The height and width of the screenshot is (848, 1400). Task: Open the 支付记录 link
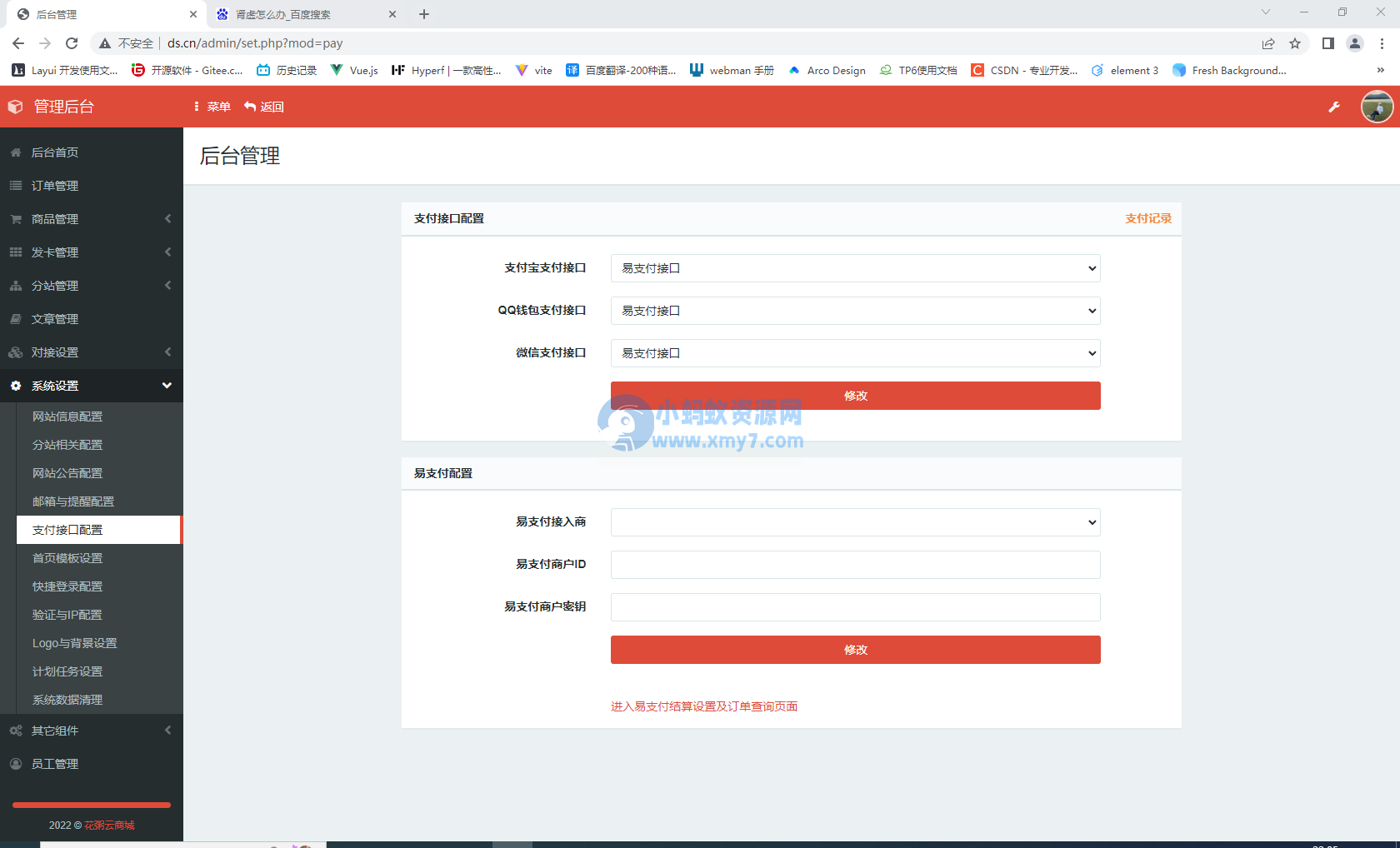(x=1148, y=218)
